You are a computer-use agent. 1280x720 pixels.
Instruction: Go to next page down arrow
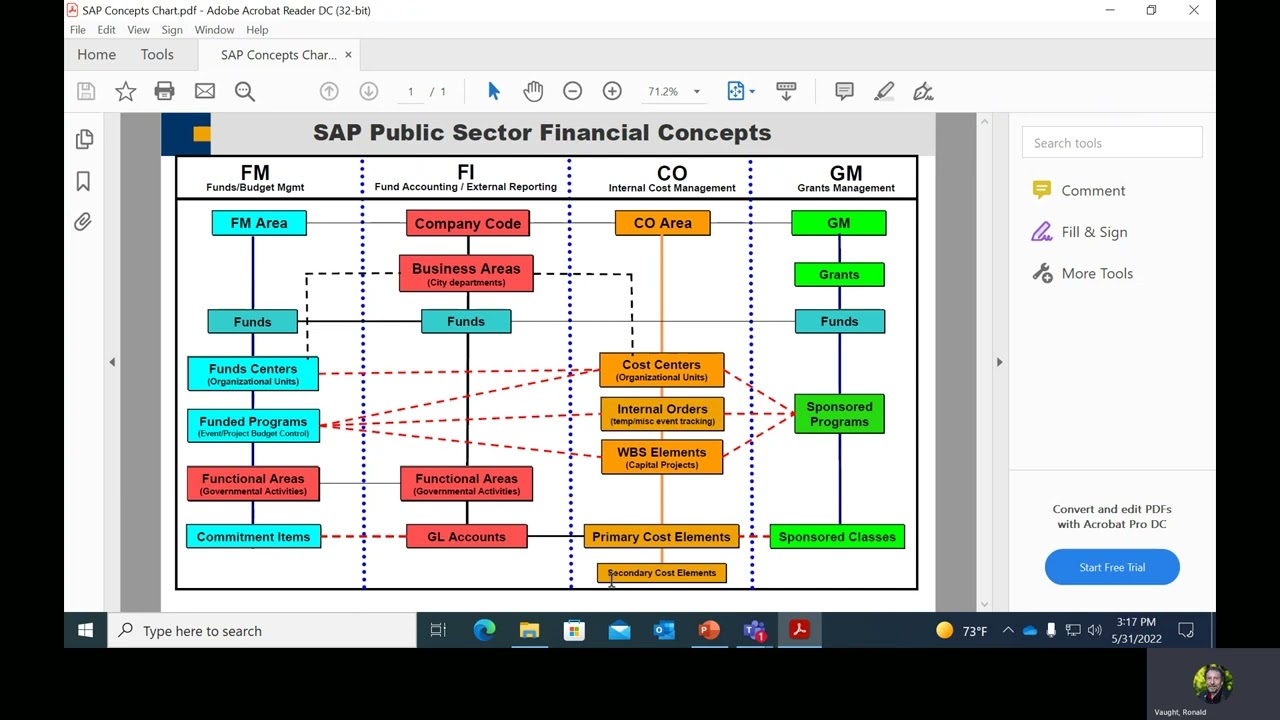(x=369, y=91)
